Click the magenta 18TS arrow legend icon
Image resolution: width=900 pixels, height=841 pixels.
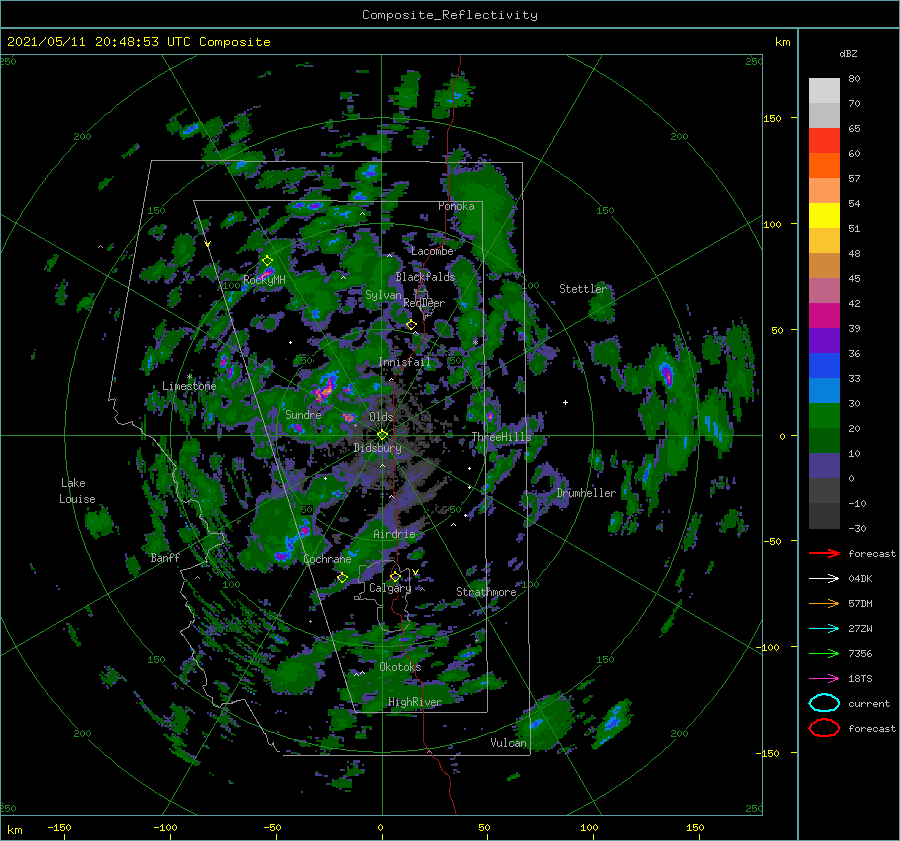click(x=824, y=679)
